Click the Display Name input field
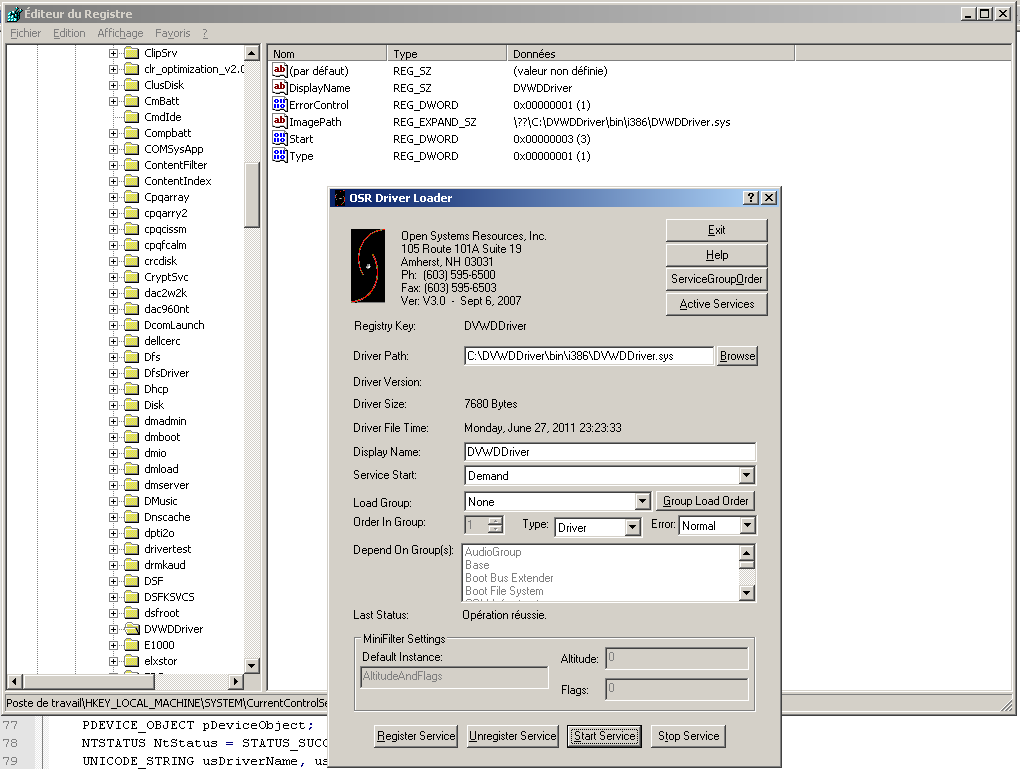Viewport: 1020px width, 769px height. click(x=610, y=452)
